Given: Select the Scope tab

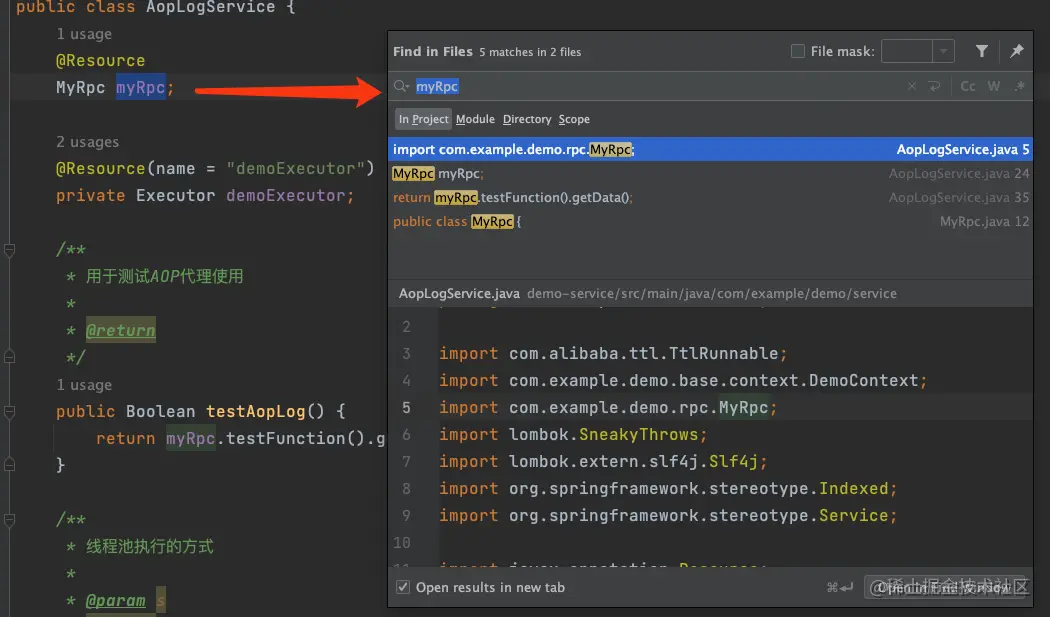Looking at the screenshot, I should (x=574, y=119).
